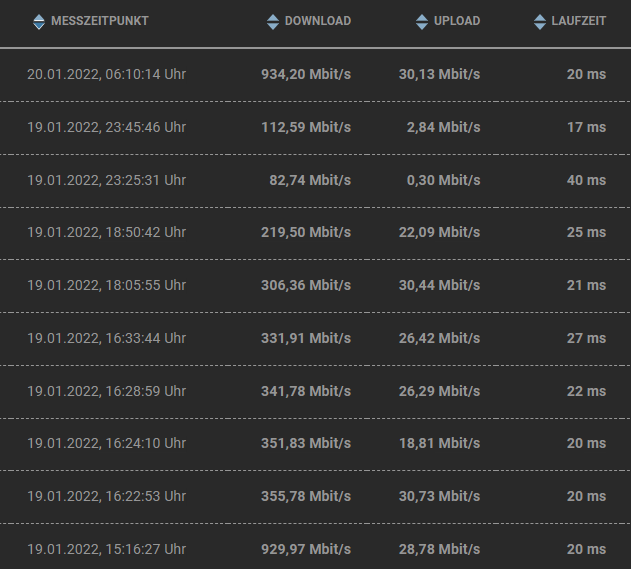Sort by Upload column header text
Viewport: 631px width, 569px height.
pyautogui.click(x=458, y=21)
